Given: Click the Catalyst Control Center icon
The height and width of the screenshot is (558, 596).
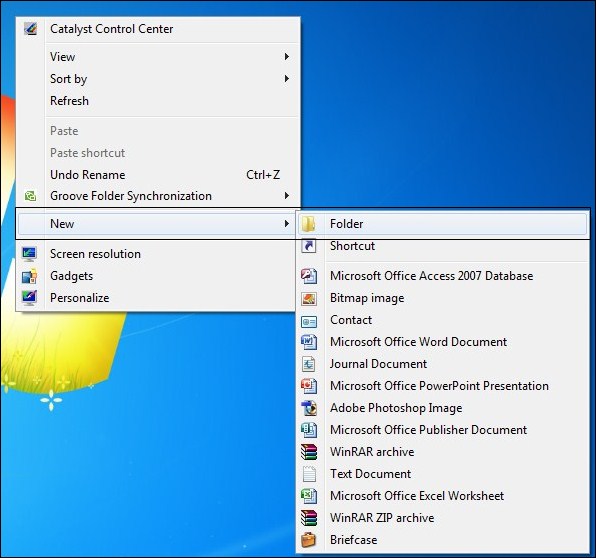Looking at the screenshot, I should point(30,29).
